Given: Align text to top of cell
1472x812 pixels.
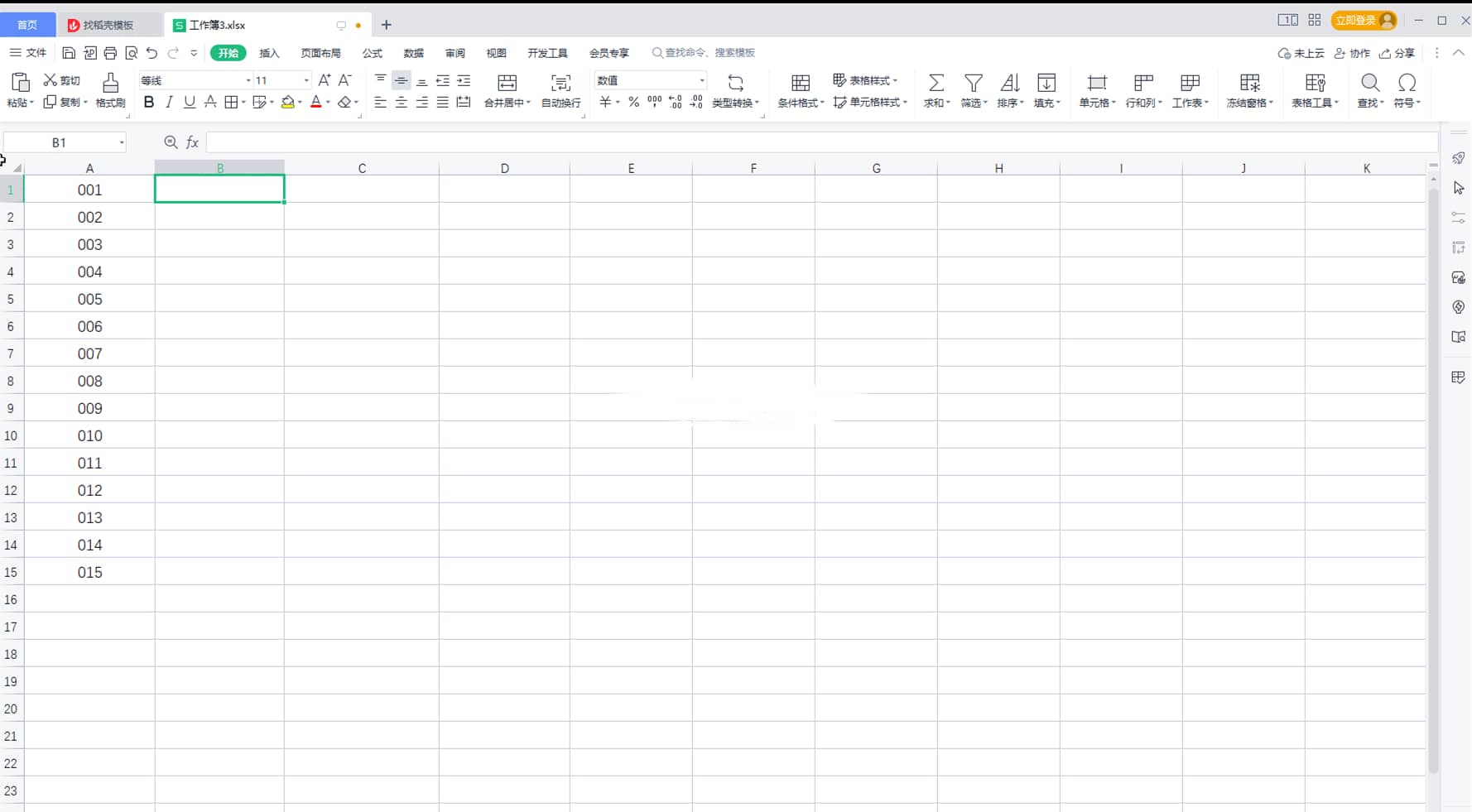Looking at the screenshot, I should 380,80.
